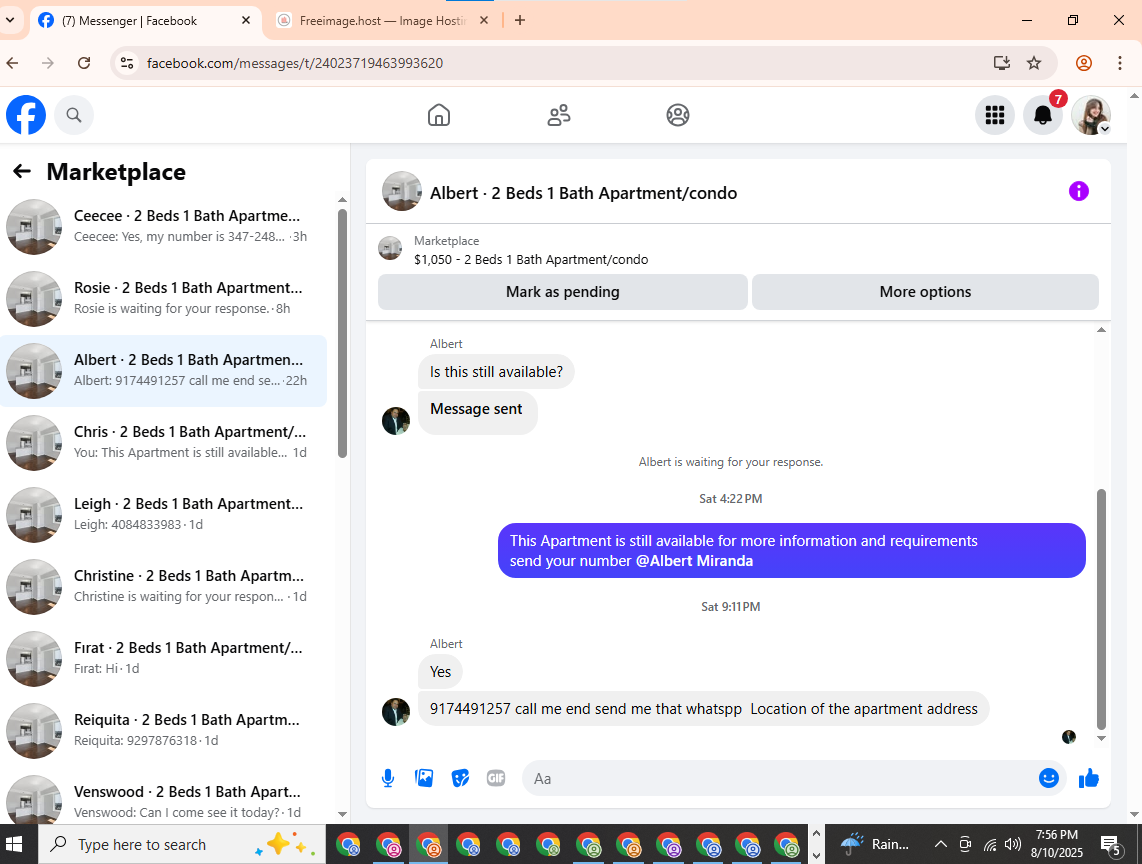Open the Windows notification center icon
Image resolution: width=1142 pixels, height=864 pixels.
[1111, 845]
